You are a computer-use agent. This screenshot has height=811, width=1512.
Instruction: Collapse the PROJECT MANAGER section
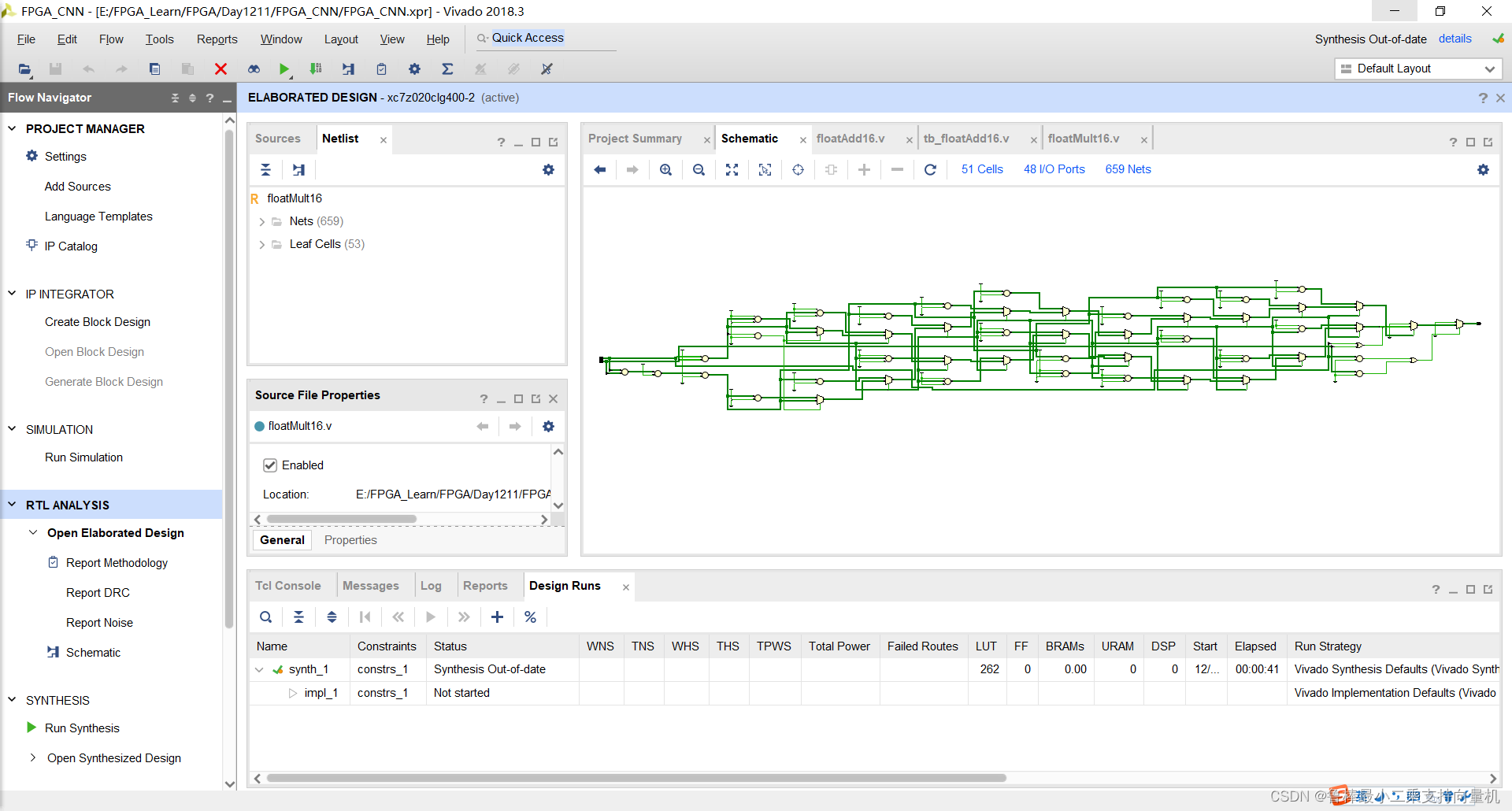click(x=12, y=128)
